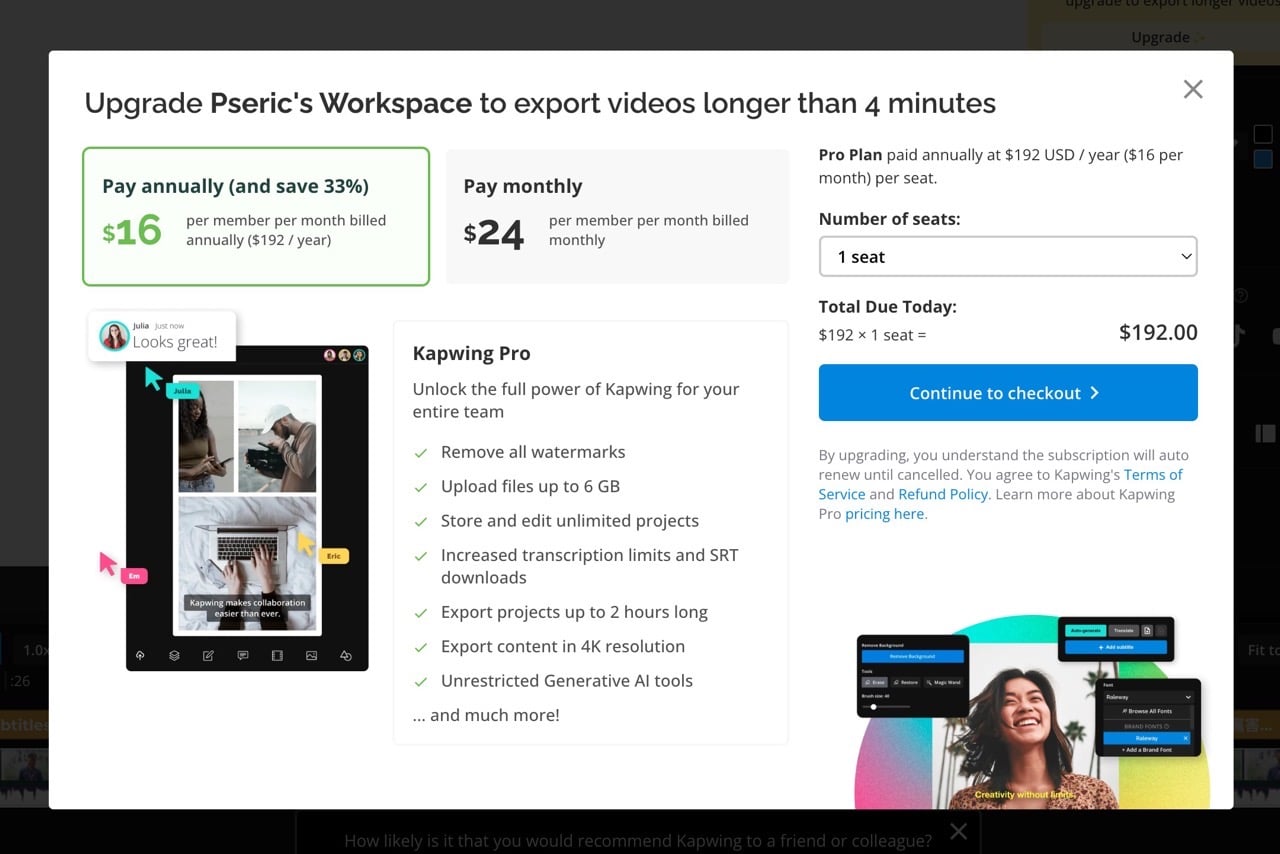Click the $24 monthly price

494,233
